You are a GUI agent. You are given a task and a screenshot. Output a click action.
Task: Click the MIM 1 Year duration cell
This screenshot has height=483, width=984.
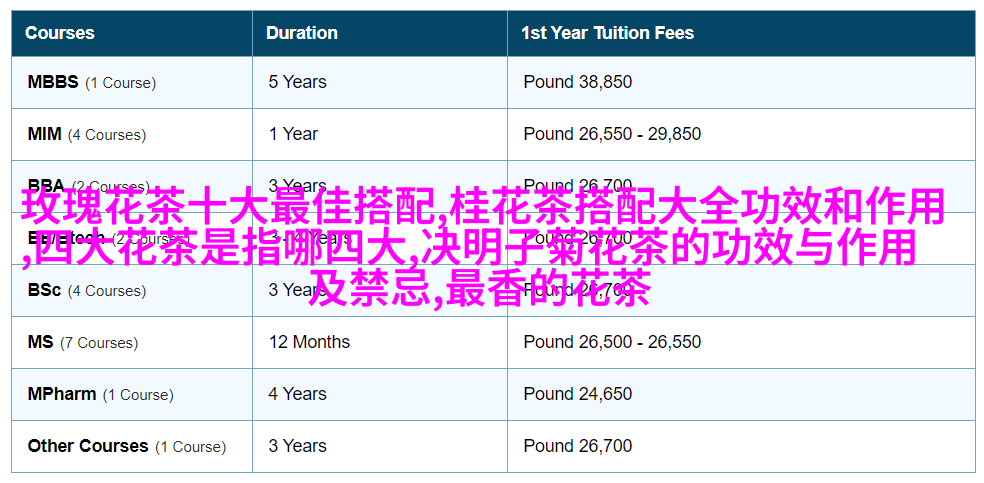coord(293,134)
